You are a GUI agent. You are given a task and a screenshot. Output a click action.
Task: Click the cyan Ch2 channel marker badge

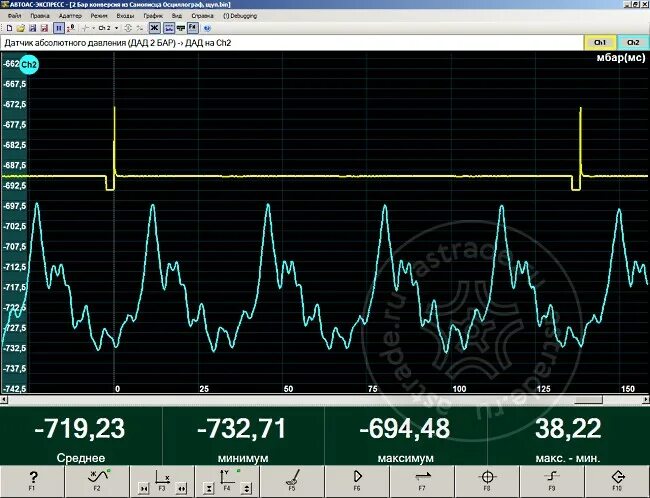coord(29,65)
